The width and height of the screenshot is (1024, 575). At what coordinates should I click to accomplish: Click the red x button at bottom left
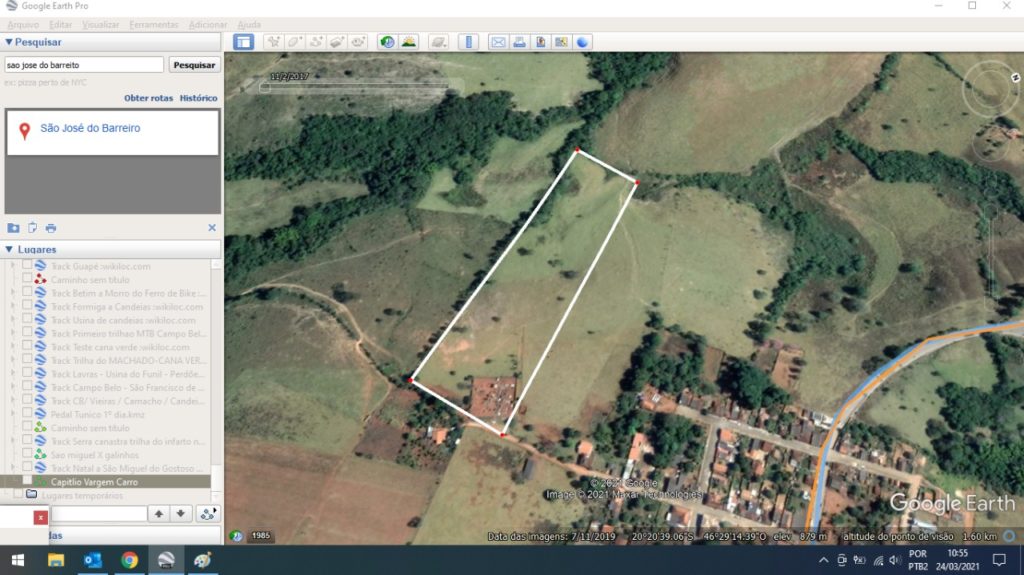click(40, 518)
